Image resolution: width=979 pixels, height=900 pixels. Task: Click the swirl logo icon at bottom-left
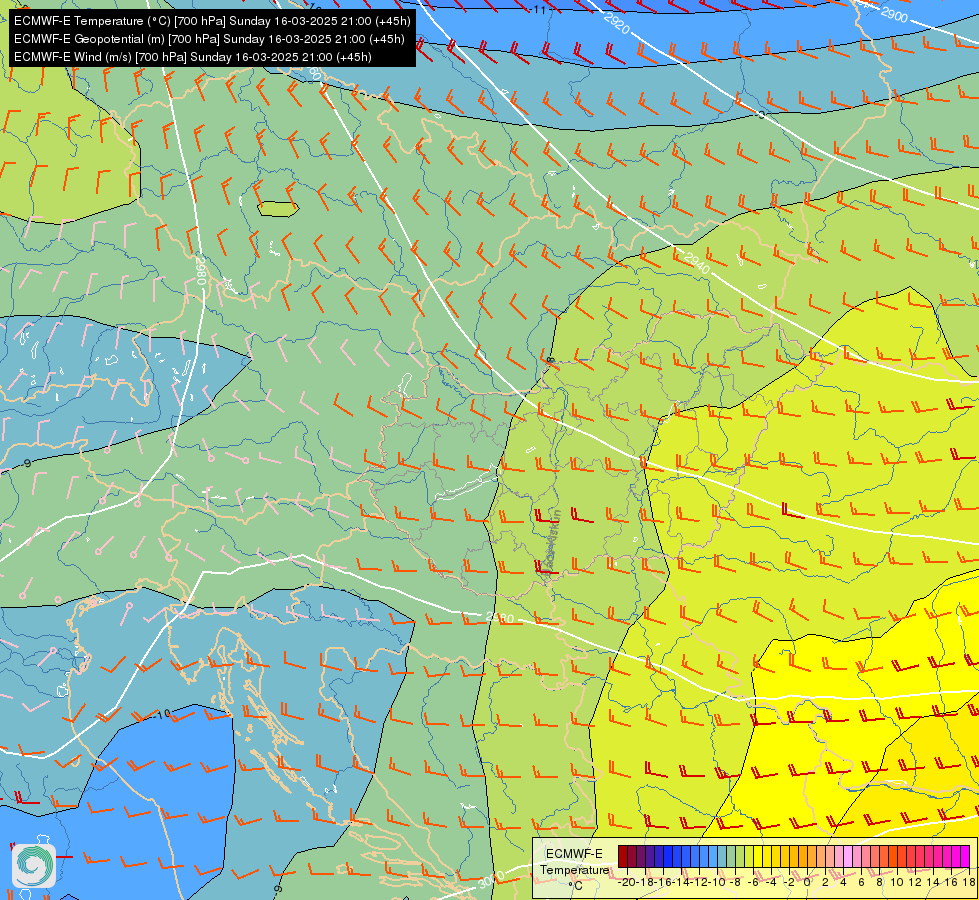pos(34,866)
